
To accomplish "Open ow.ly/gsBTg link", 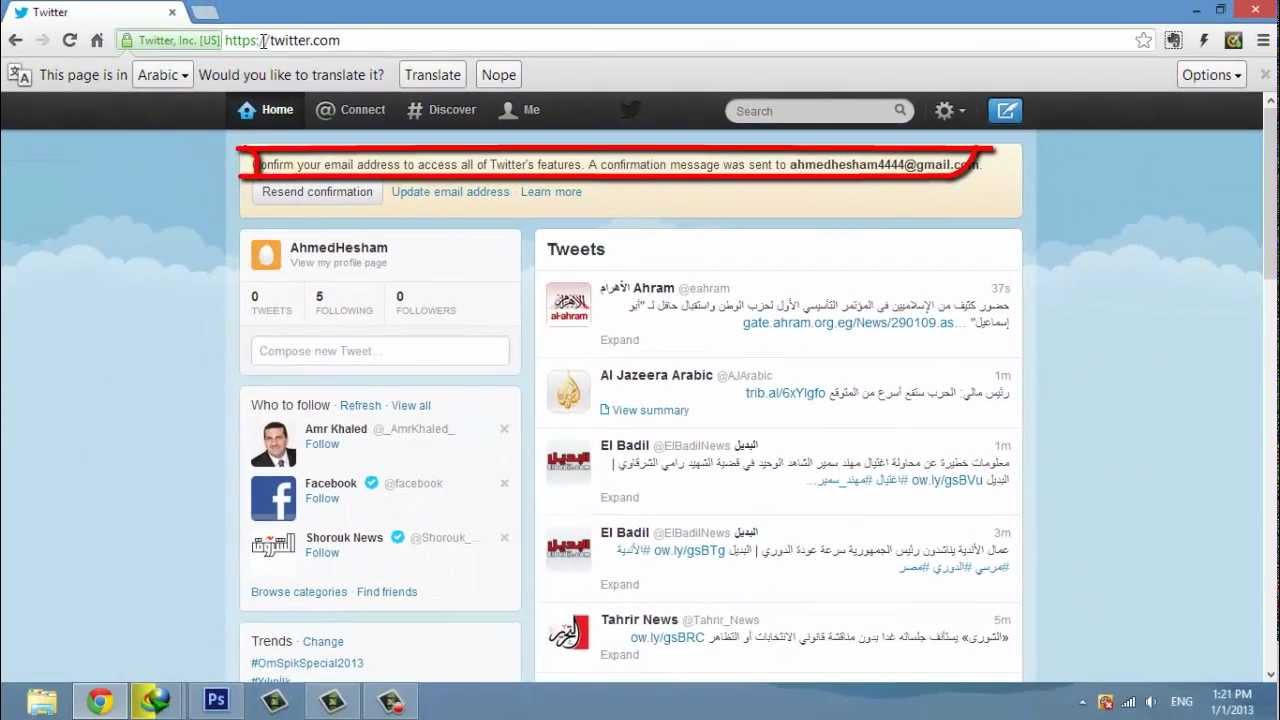I will point(689,550).
